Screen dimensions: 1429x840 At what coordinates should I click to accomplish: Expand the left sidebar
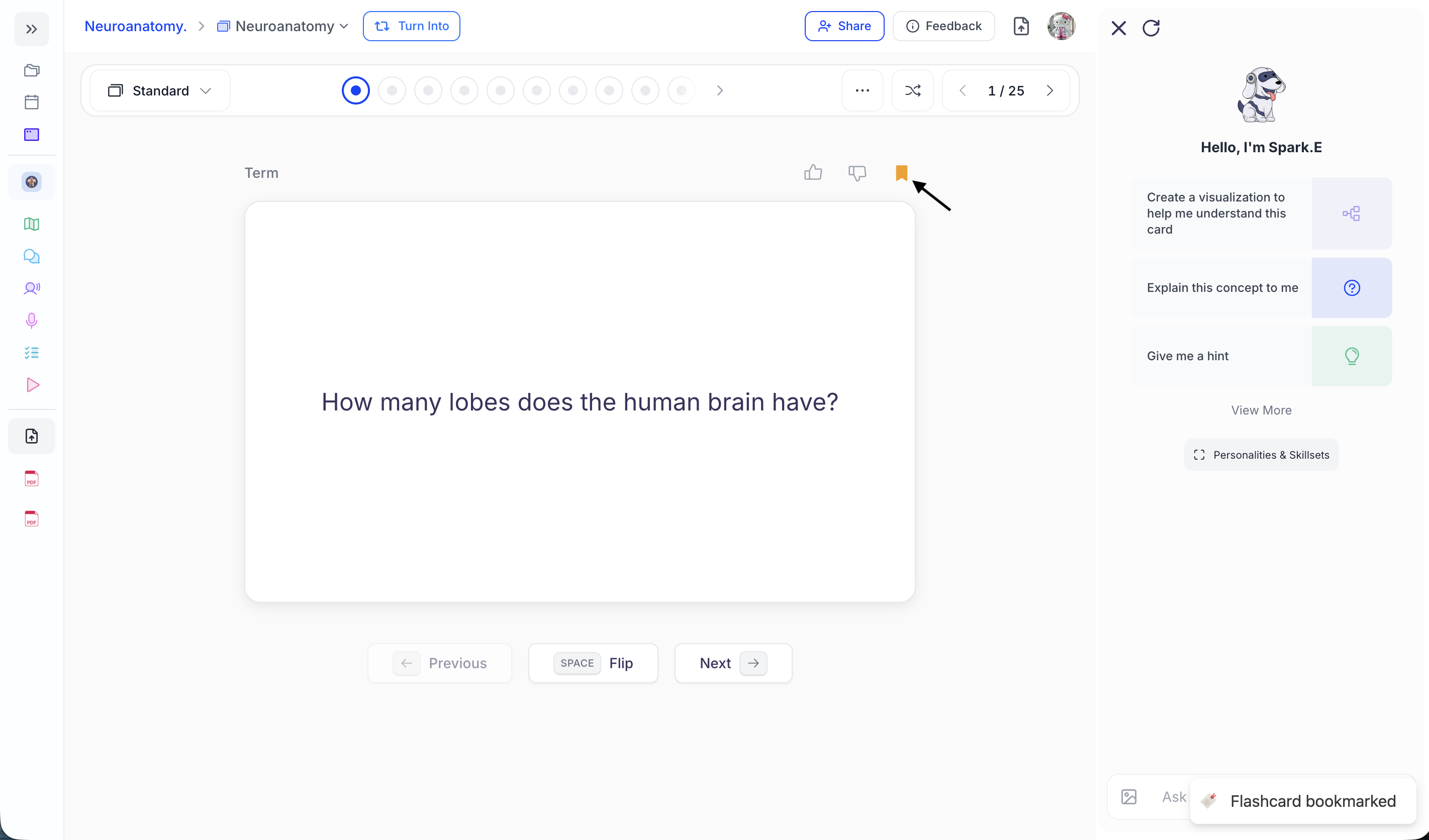pyautogui.click(x=32, y=29)
